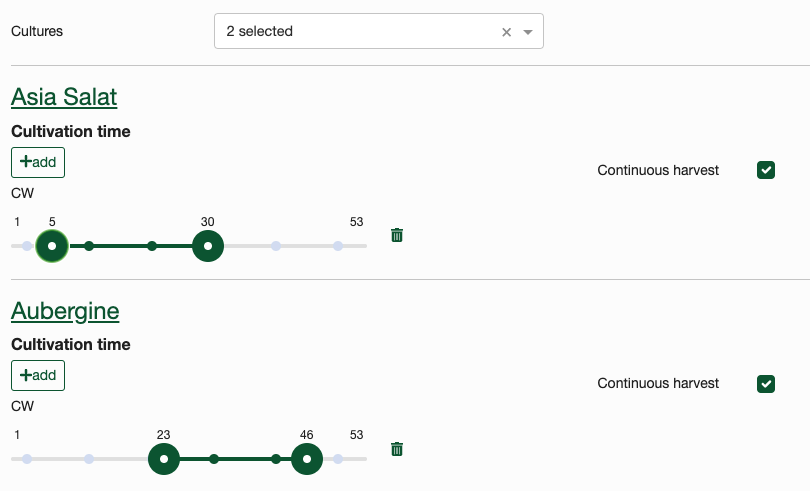Select Aubergine start handle at week 23
The width and height of the screenshot is (810, 491).
(164, 459)
